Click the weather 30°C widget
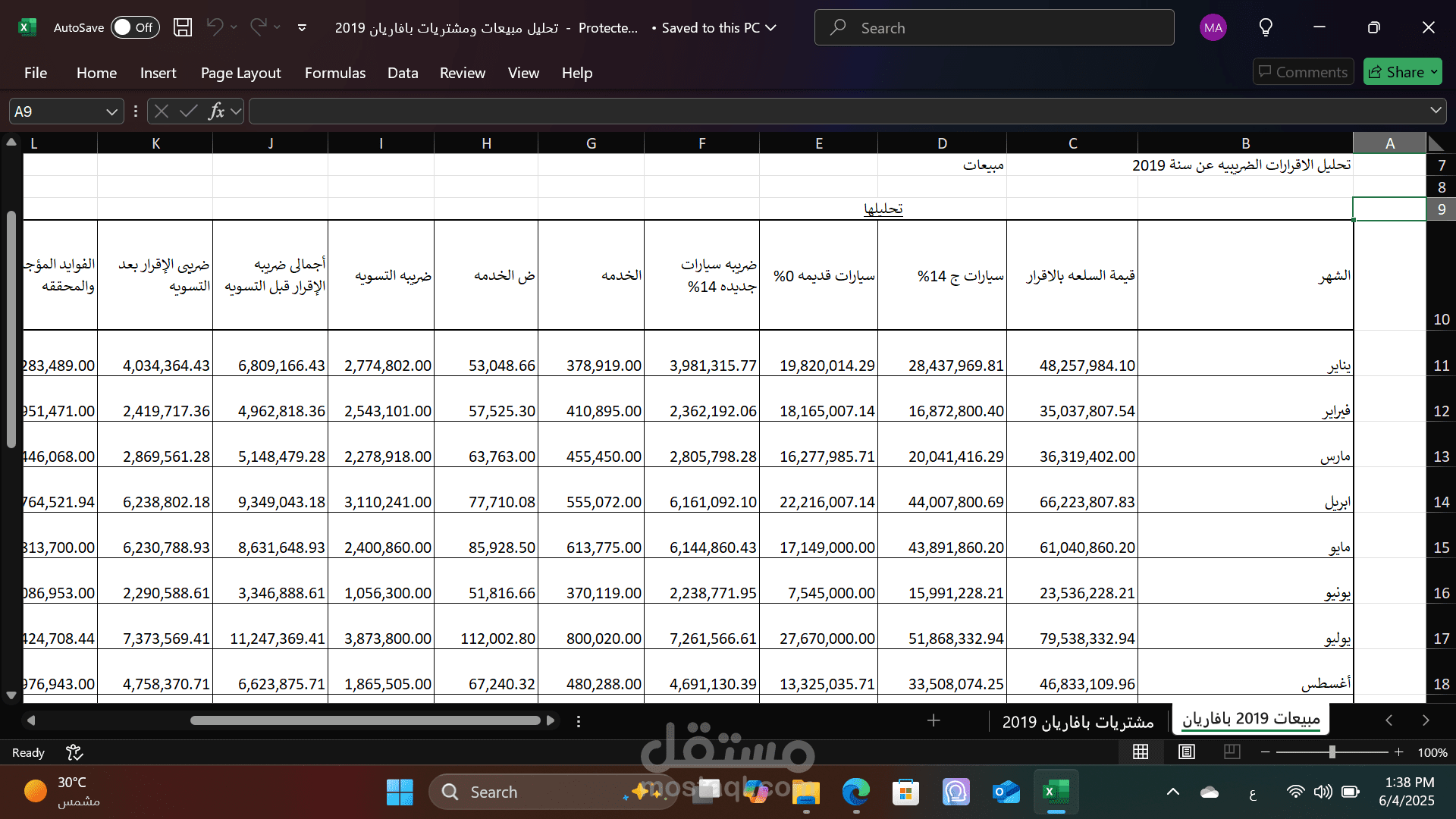This screenshot has height=819, width=1456. click(x=62, y=791)
